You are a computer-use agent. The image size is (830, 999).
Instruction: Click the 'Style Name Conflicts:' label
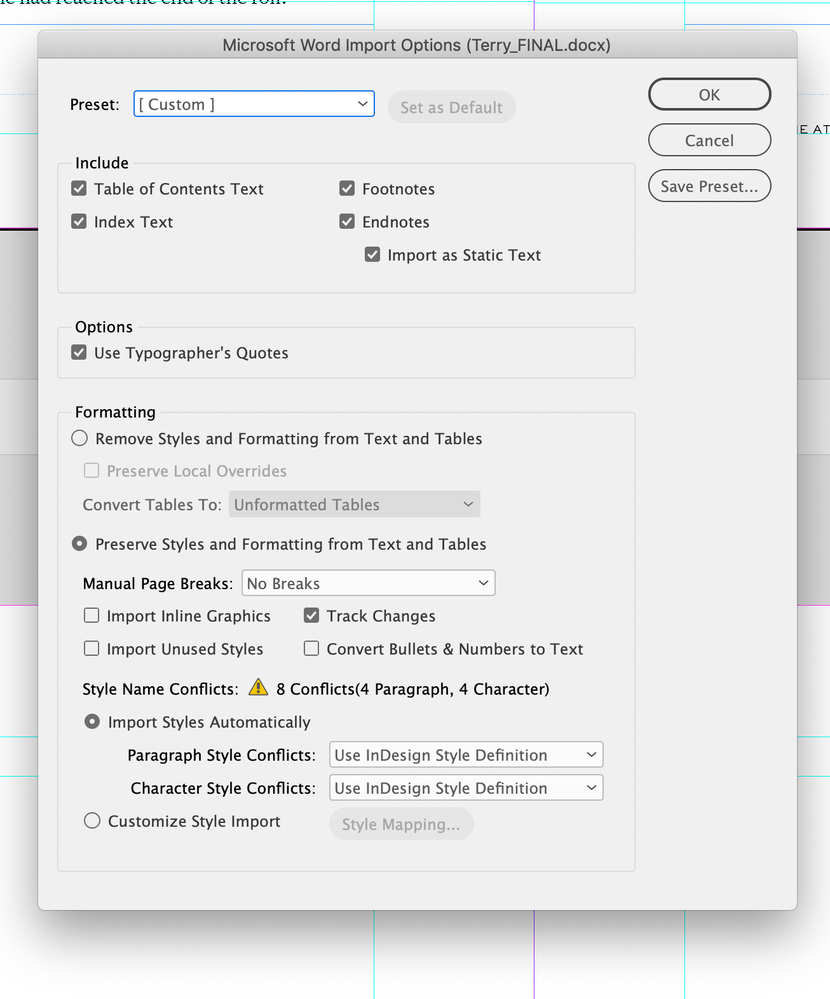pos(161,689)
